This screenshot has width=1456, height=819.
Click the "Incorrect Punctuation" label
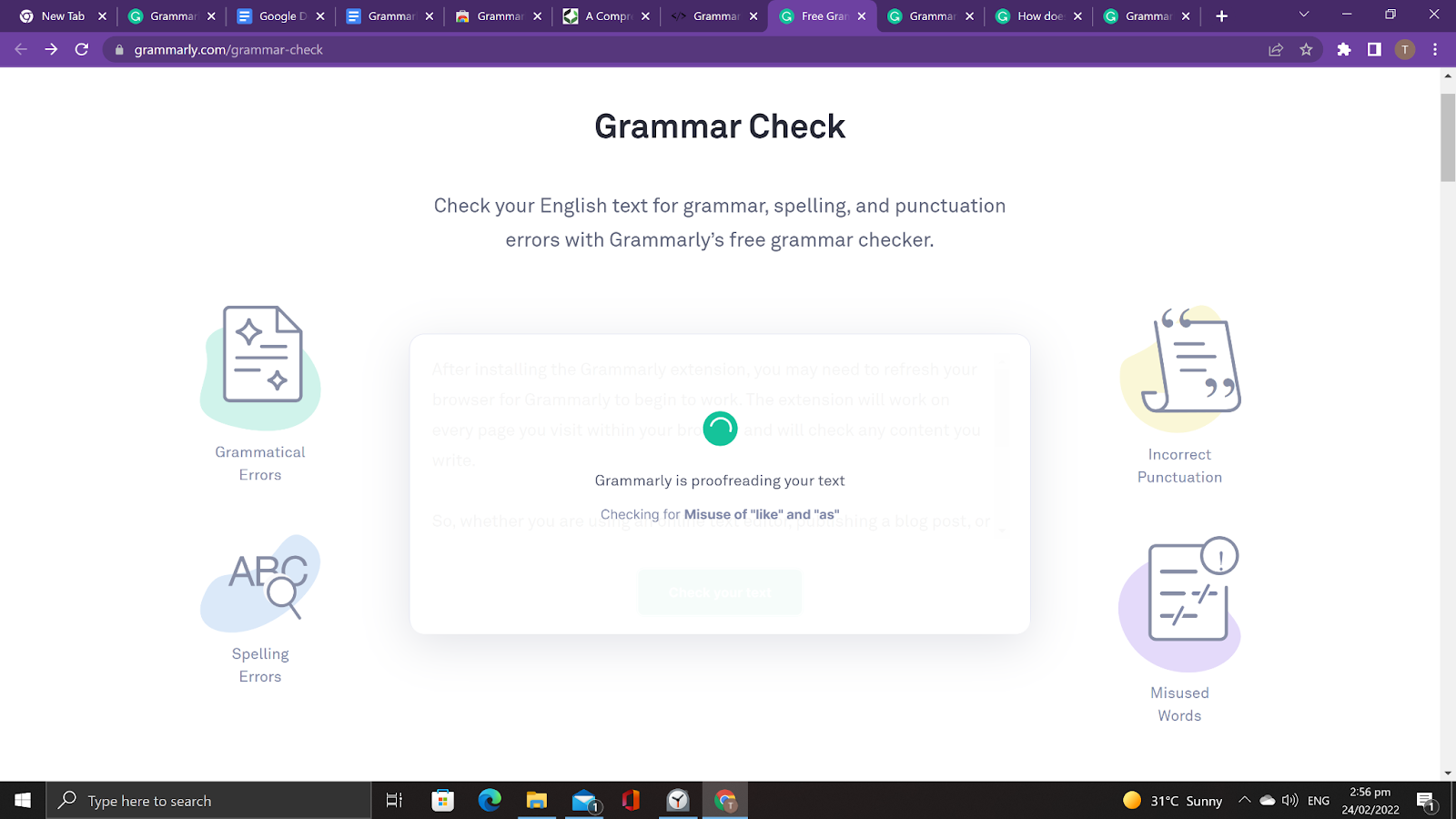pos(1180,466)
